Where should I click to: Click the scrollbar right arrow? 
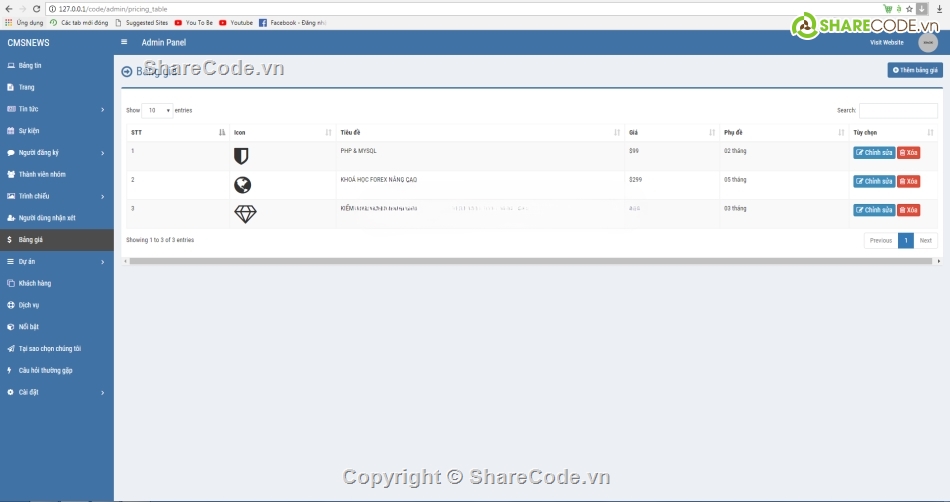point(938,261)
